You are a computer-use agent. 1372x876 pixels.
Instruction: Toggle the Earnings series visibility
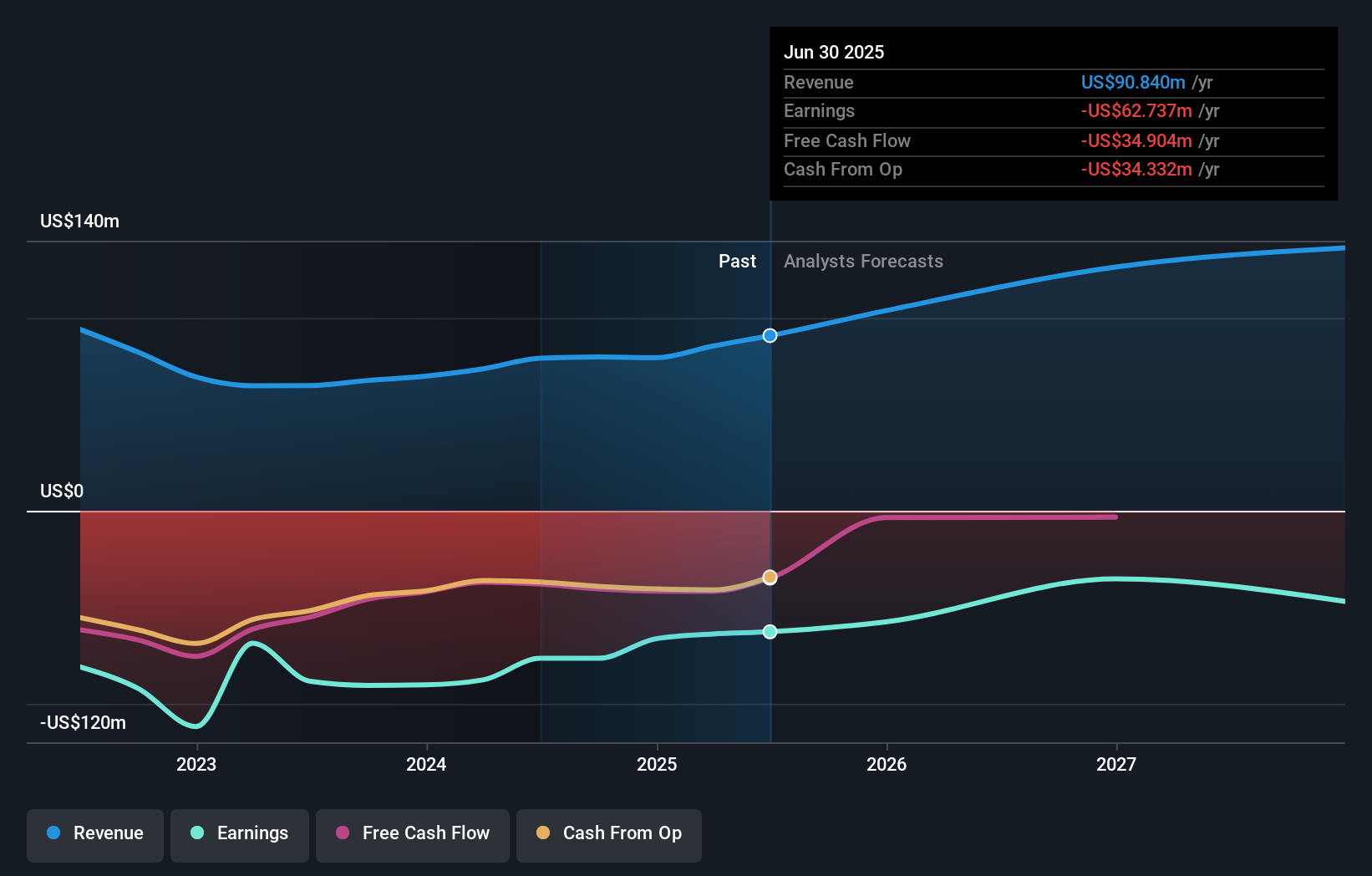click(x=240, y=835)
